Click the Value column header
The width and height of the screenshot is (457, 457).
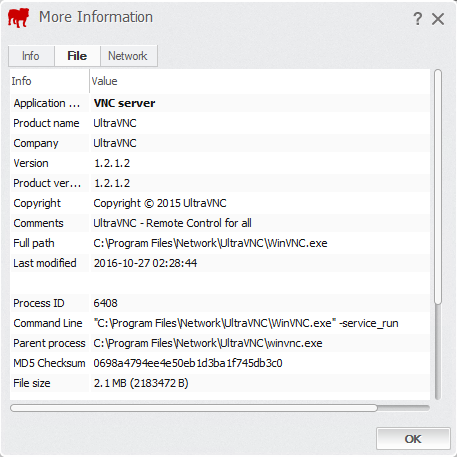[260, 81]
